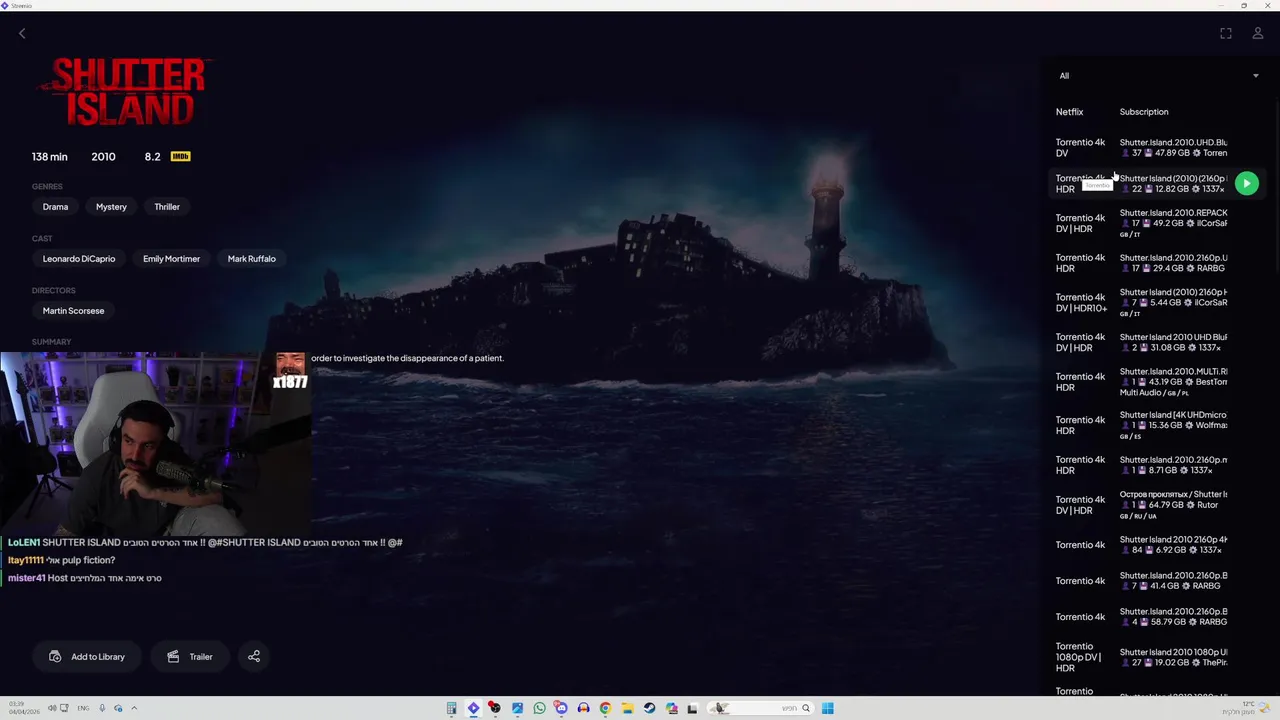Select the 58.79 GB RARBG 4k stream
The image size is (1280, 720).
[1158, 617]
